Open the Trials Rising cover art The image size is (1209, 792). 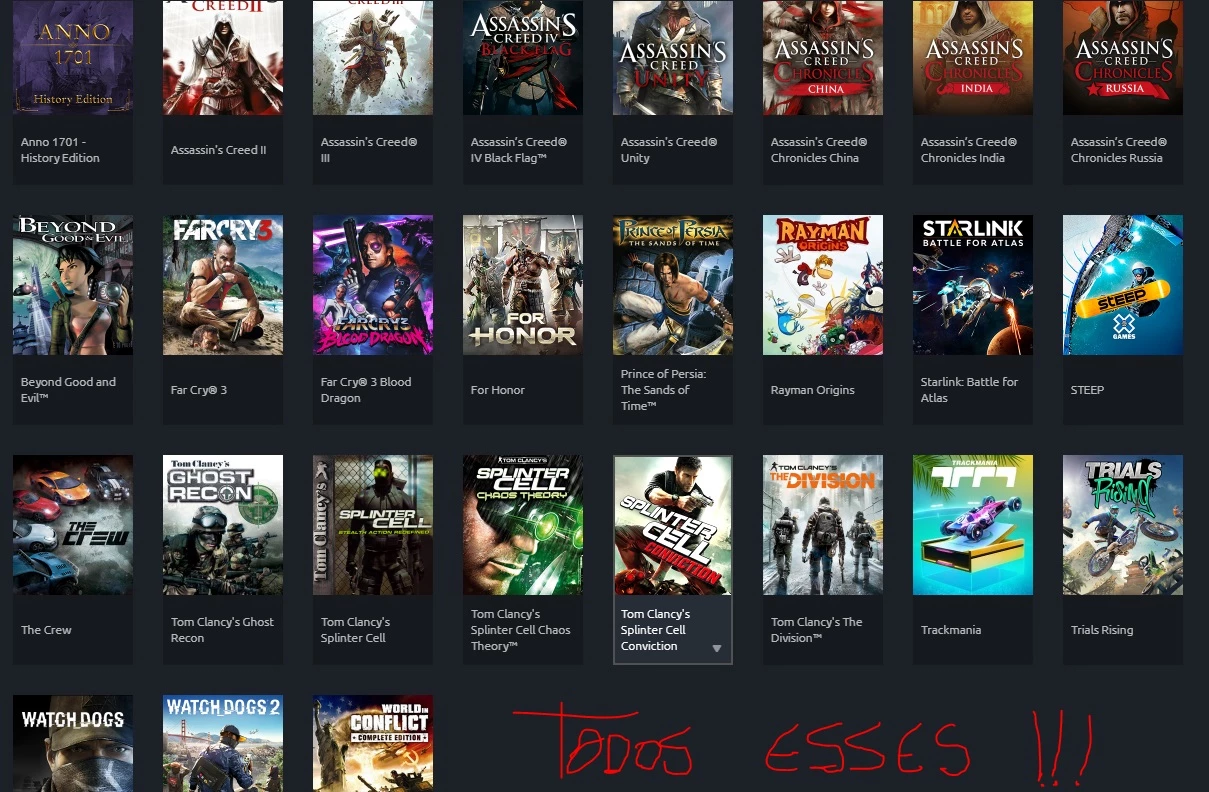(x=1123, y=525)
